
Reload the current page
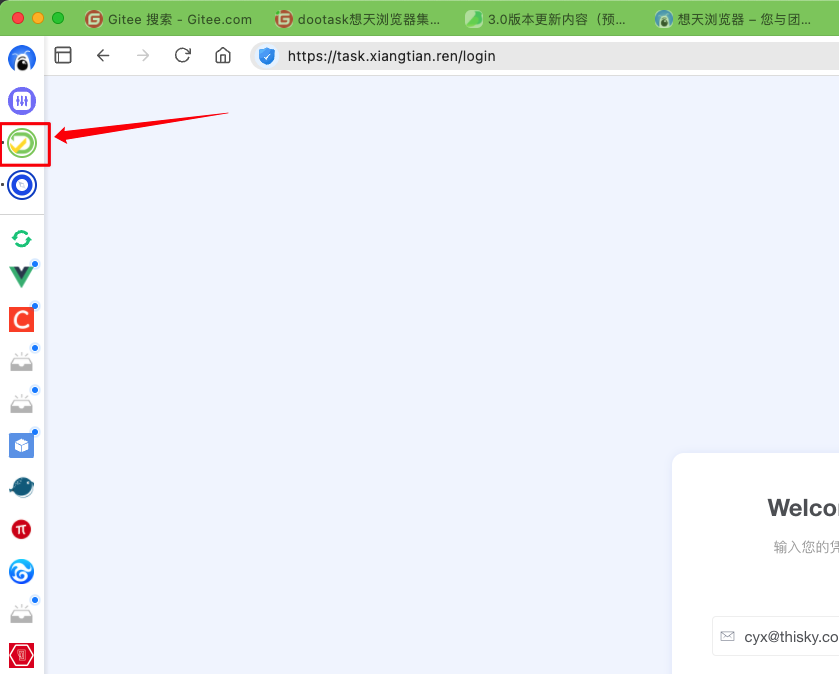click(x=183, y=56)
